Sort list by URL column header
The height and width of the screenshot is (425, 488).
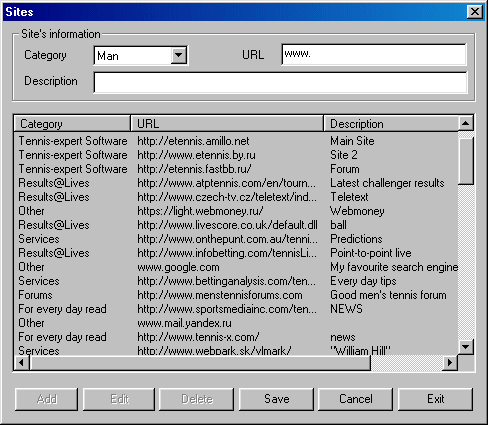pos(227,124)
